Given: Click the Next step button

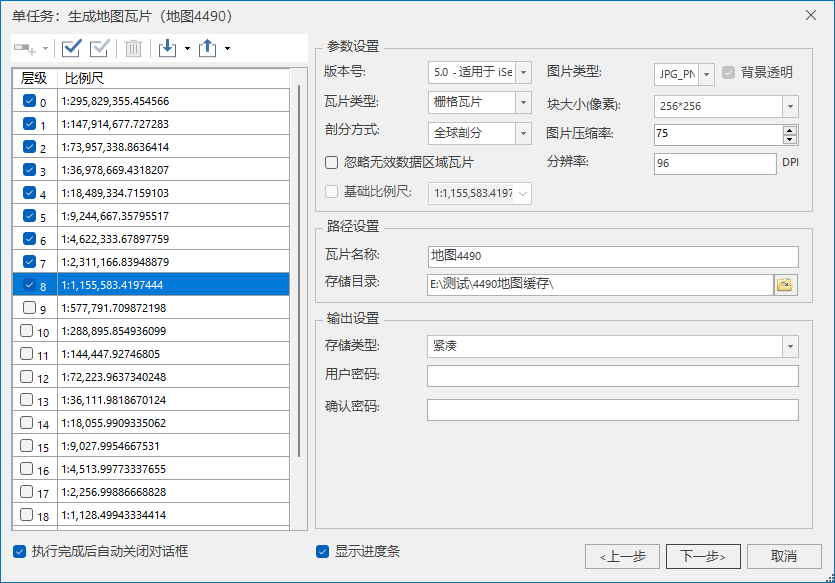Looking at the screenshot, I should [709, 556].
